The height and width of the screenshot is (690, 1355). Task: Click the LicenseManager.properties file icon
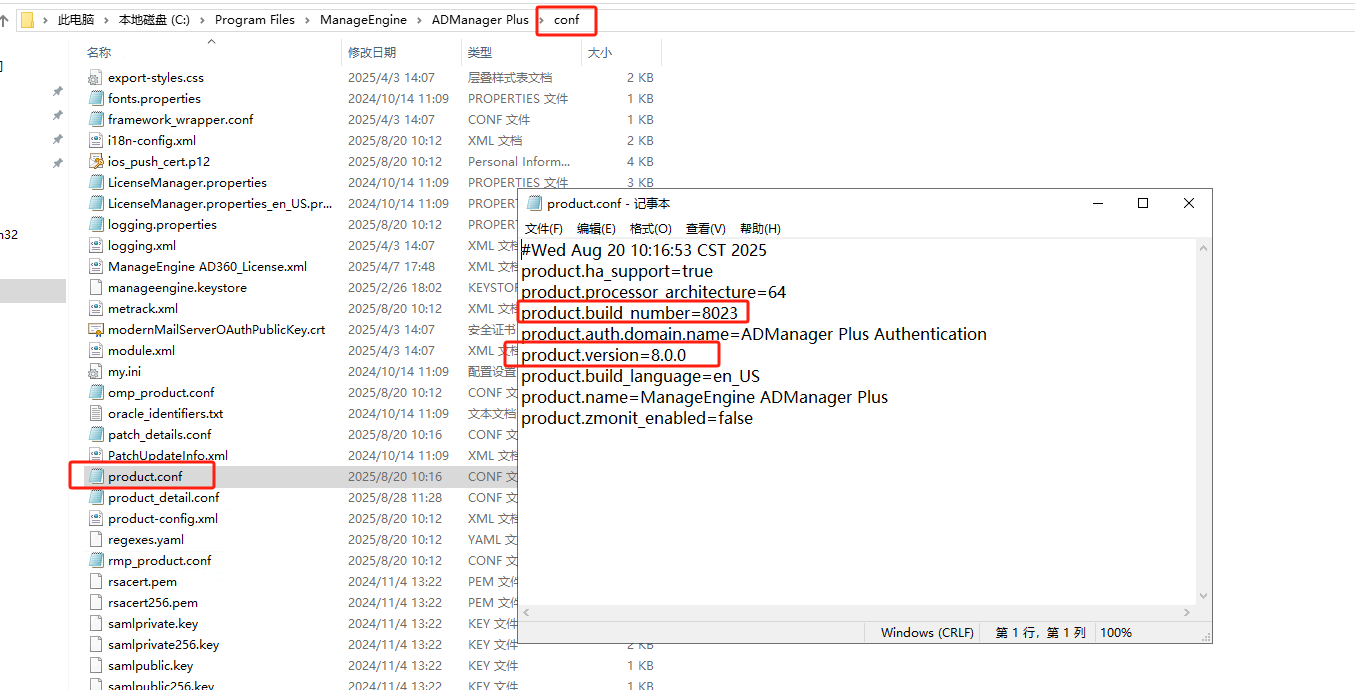tap(95, 183)
